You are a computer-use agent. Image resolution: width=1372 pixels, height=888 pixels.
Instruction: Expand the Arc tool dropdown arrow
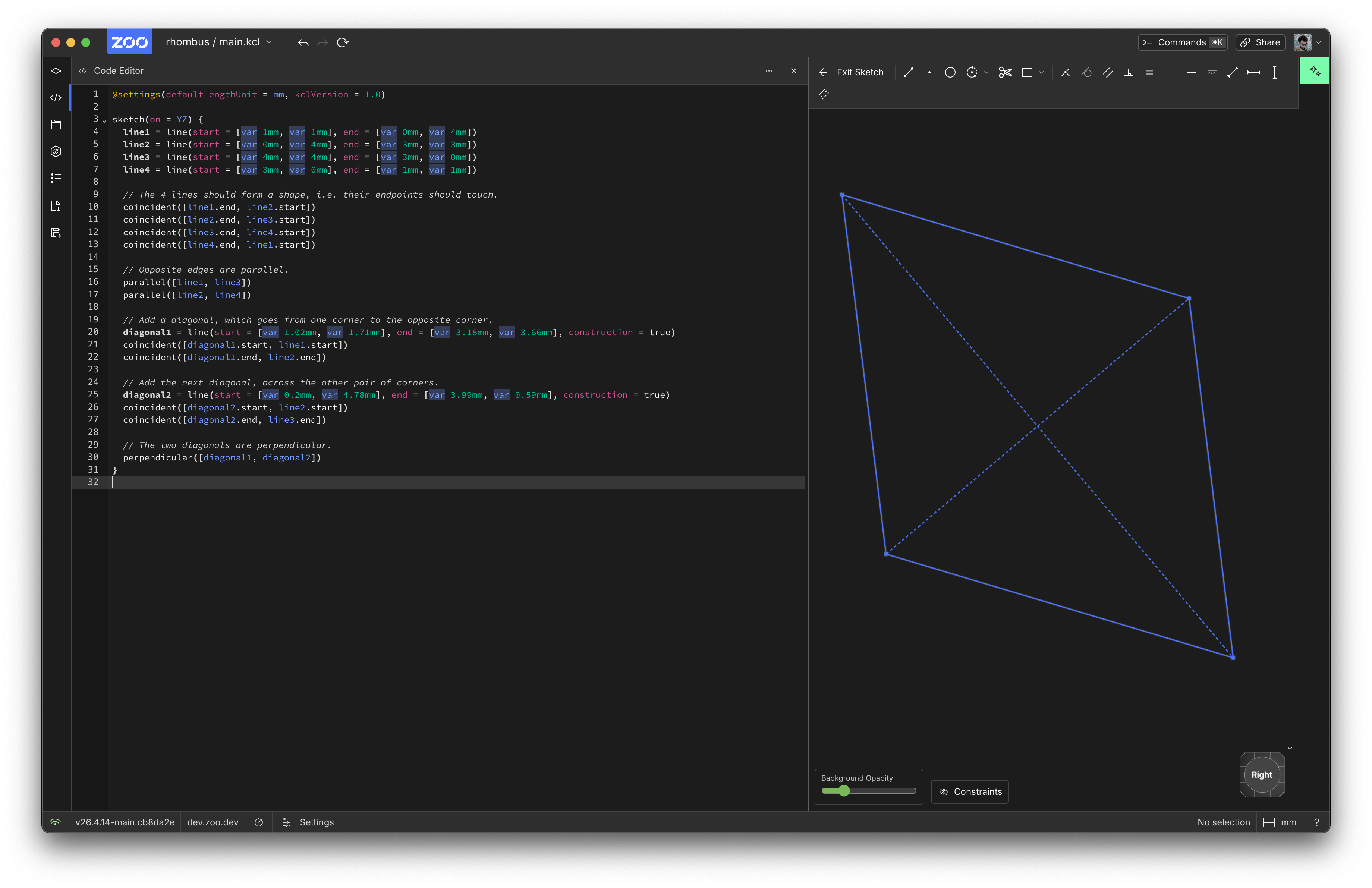pyautogui.click(x=986, y=73)
